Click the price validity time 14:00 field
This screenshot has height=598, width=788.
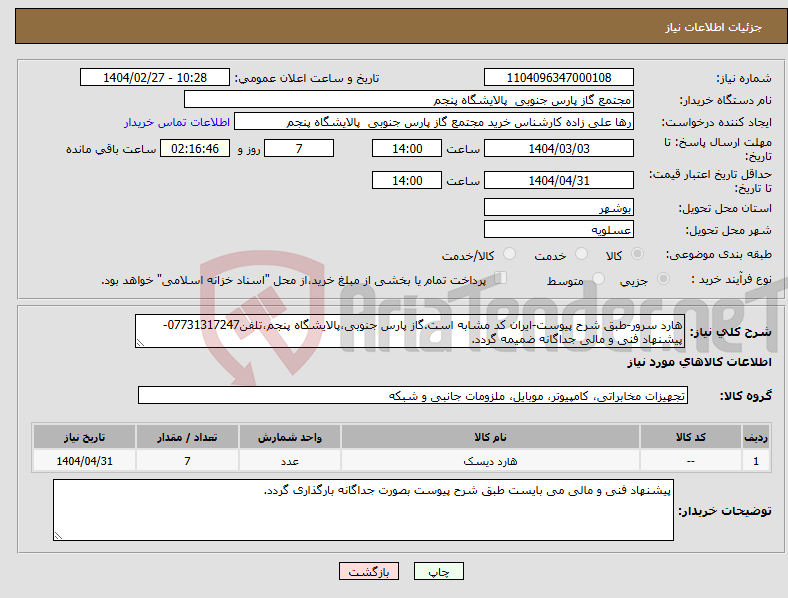pos(407,180)
